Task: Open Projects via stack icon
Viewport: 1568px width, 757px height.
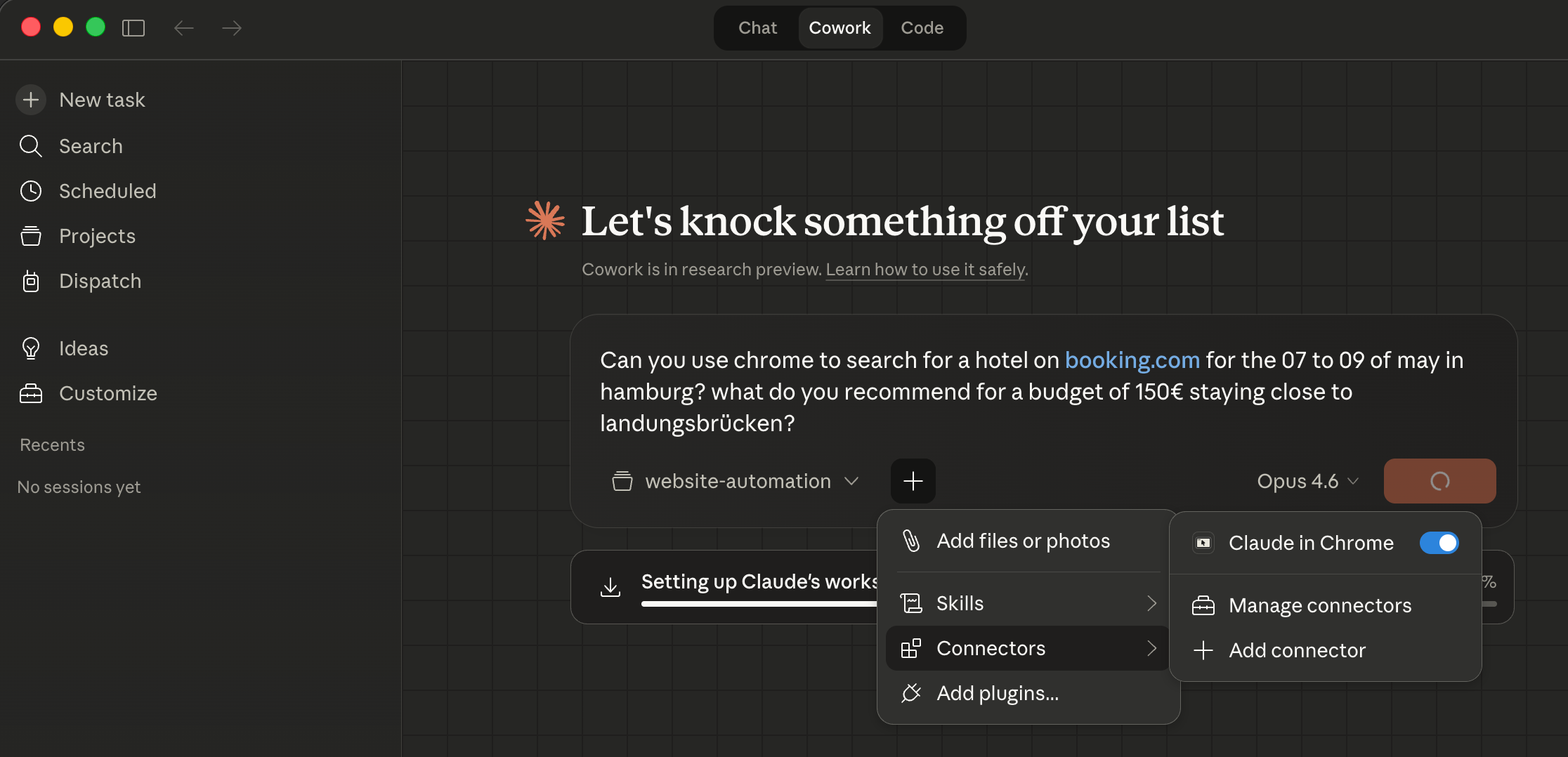Action: [x=31, y=236]
